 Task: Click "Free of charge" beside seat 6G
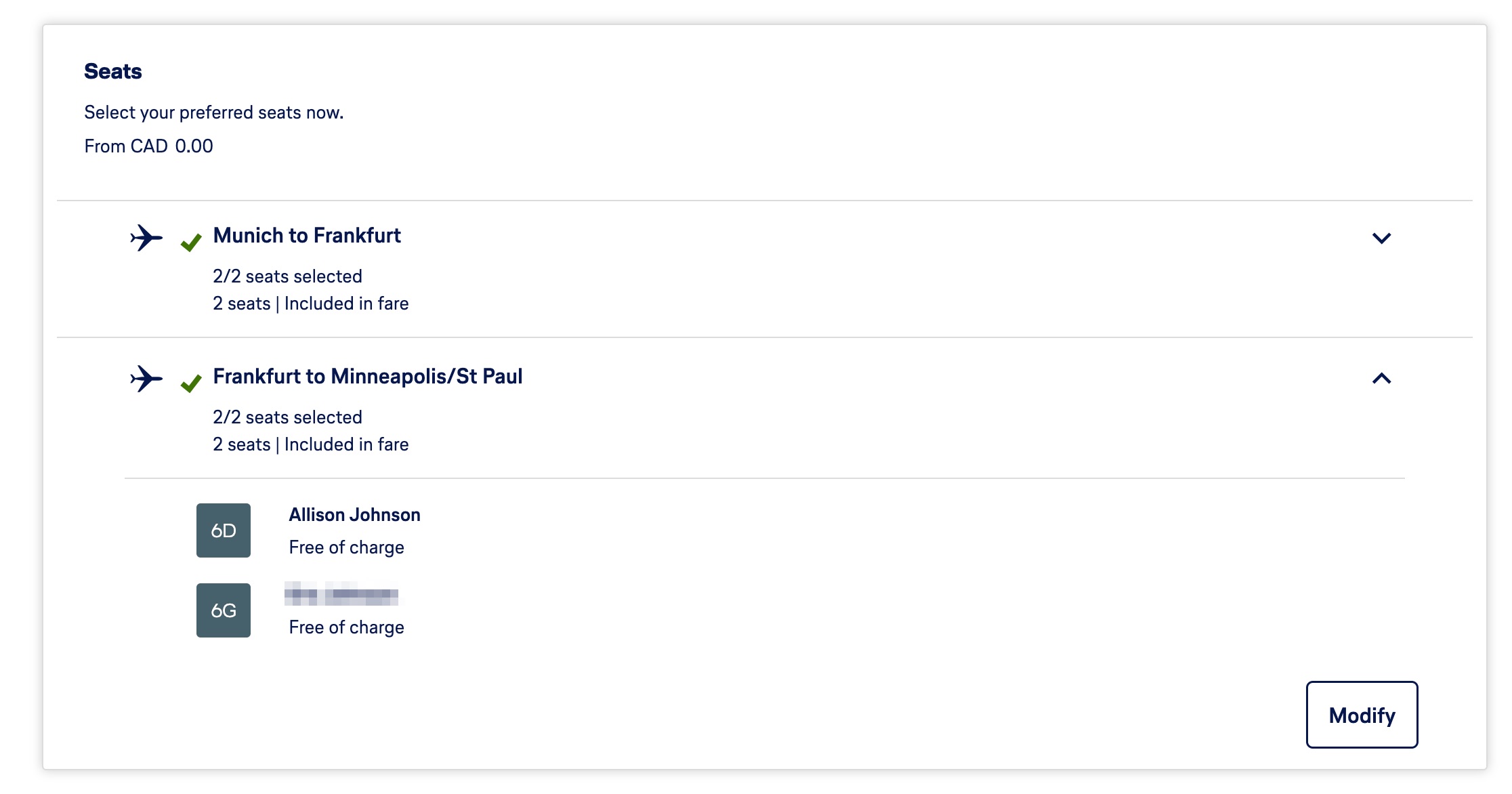(346, 627)
